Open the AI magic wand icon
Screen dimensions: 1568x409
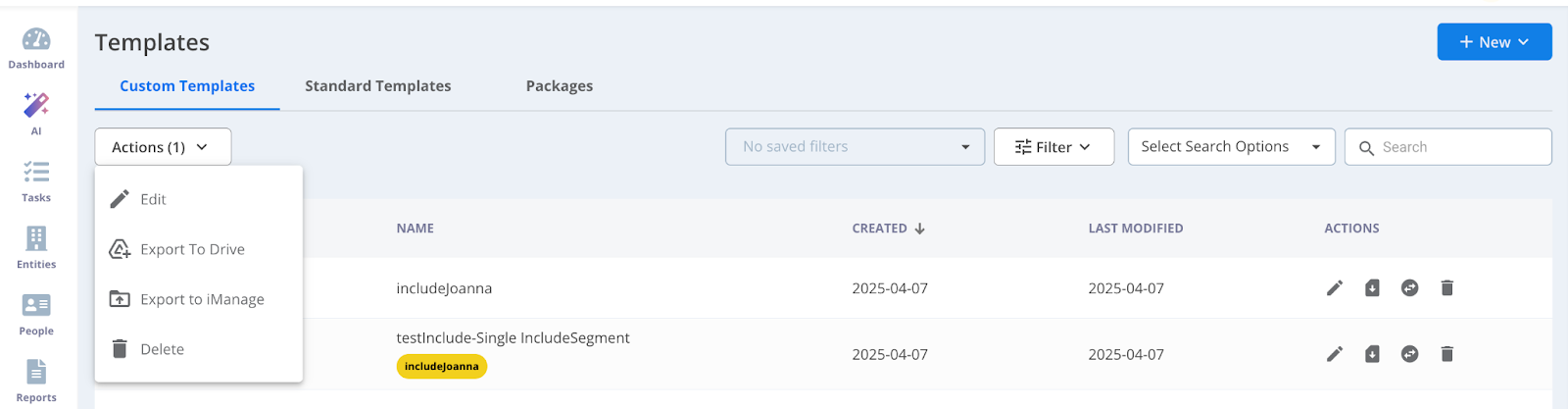[36, 105]
